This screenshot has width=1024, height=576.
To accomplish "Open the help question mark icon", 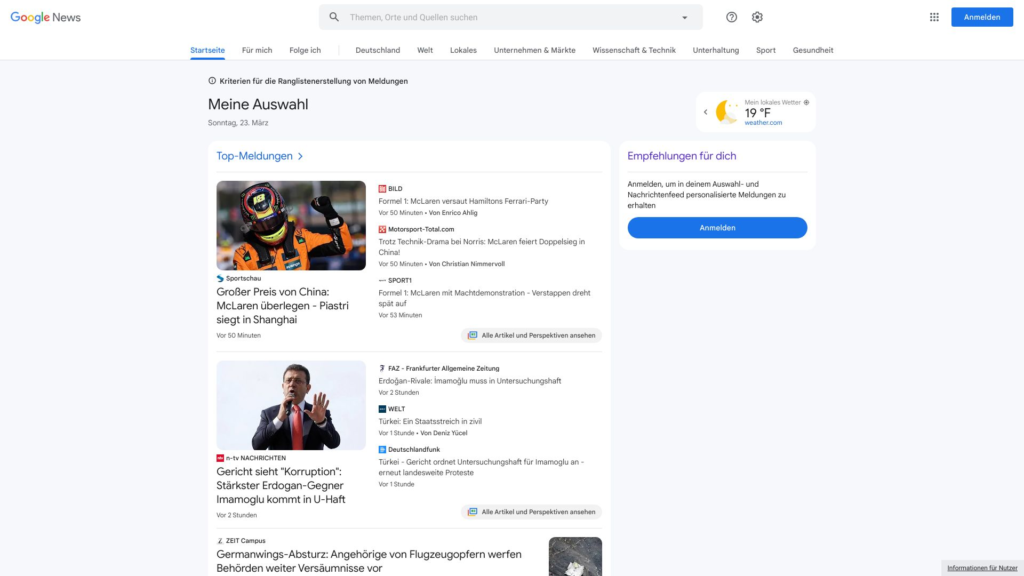I will [x=731, y=17].
